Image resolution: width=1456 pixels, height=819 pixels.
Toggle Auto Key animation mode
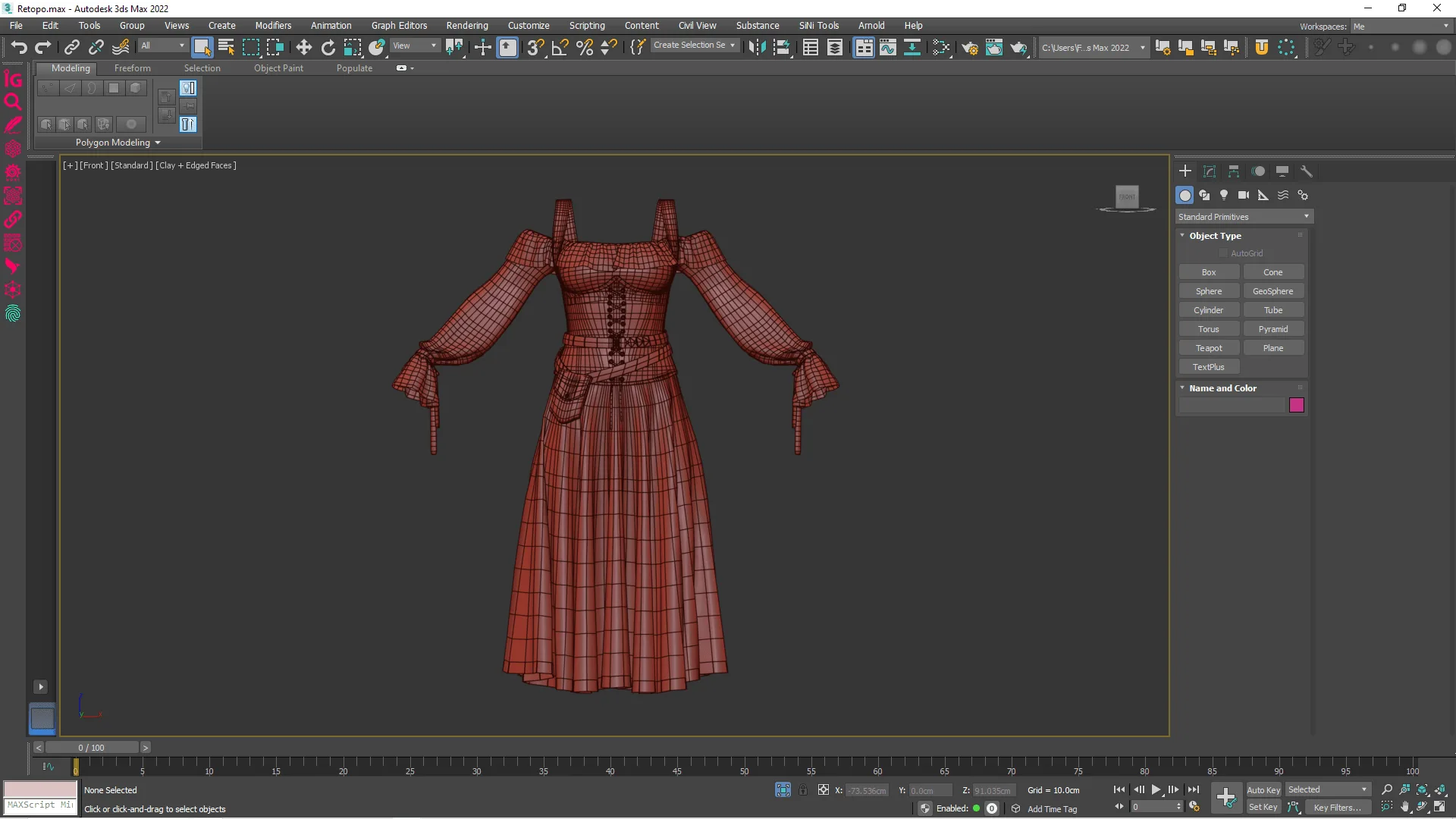pos(1263,789)
